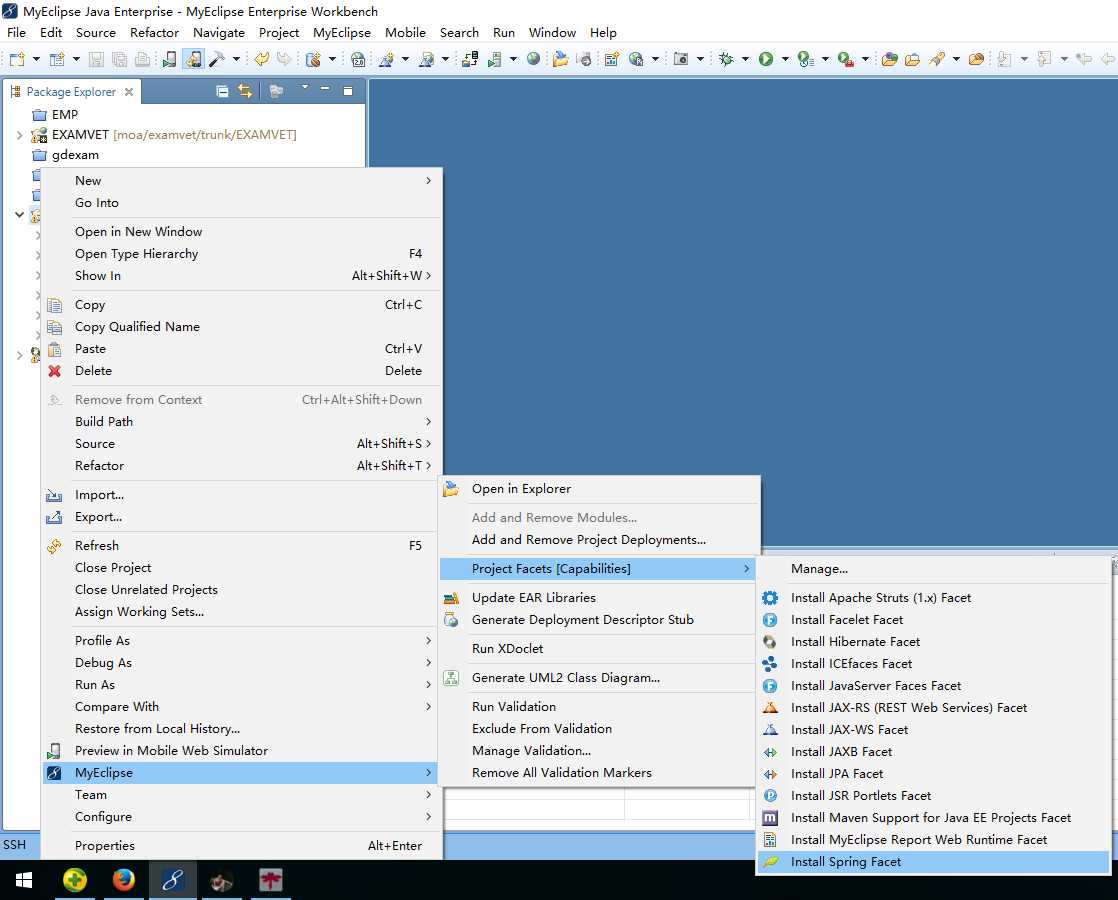Select Run Validation
Image resolution: width=1118 pixels, height=900 pixels.
tap(600, 707)
